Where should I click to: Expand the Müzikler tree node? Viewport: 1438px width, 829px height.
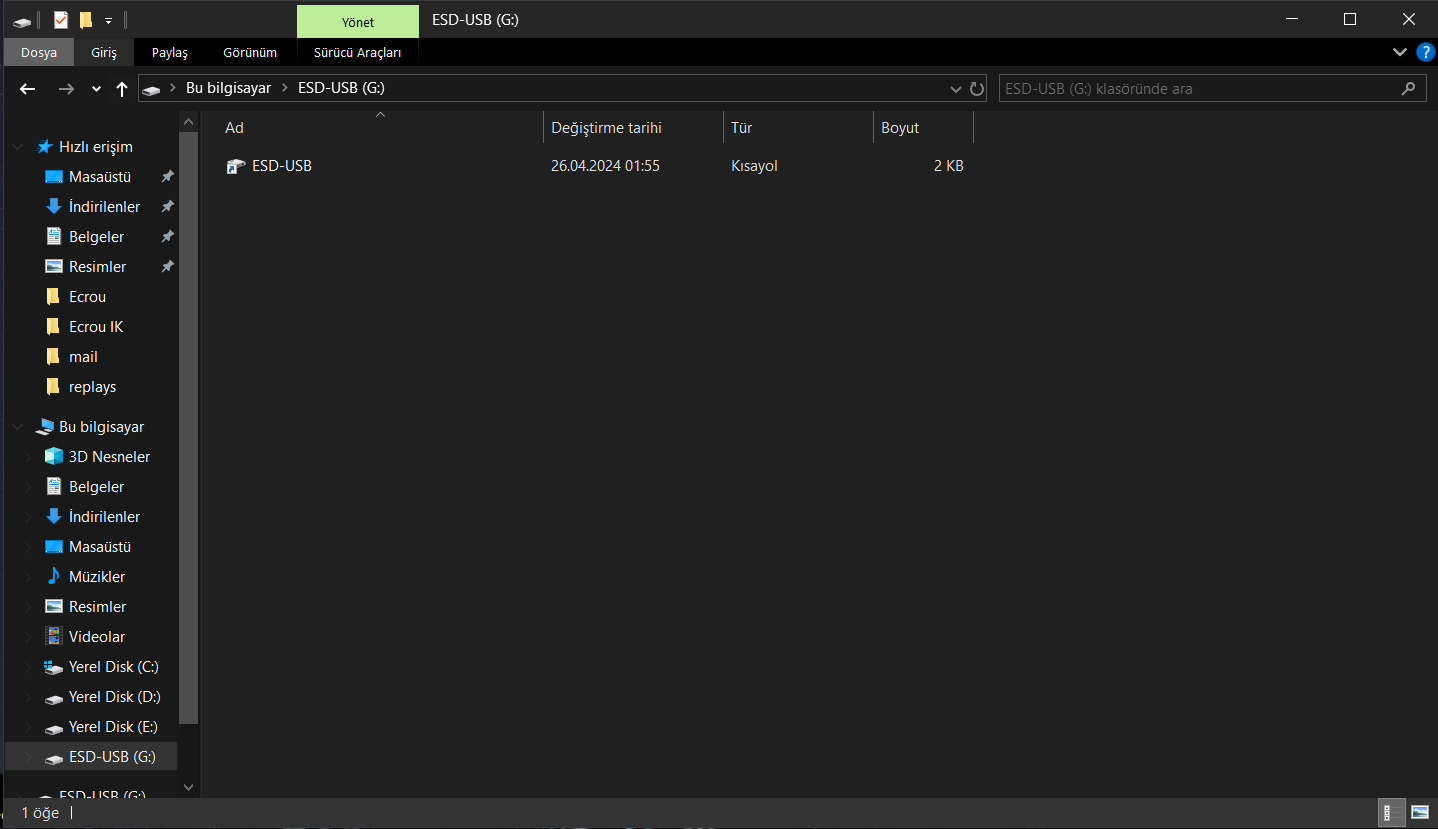(x=29, y=577)
